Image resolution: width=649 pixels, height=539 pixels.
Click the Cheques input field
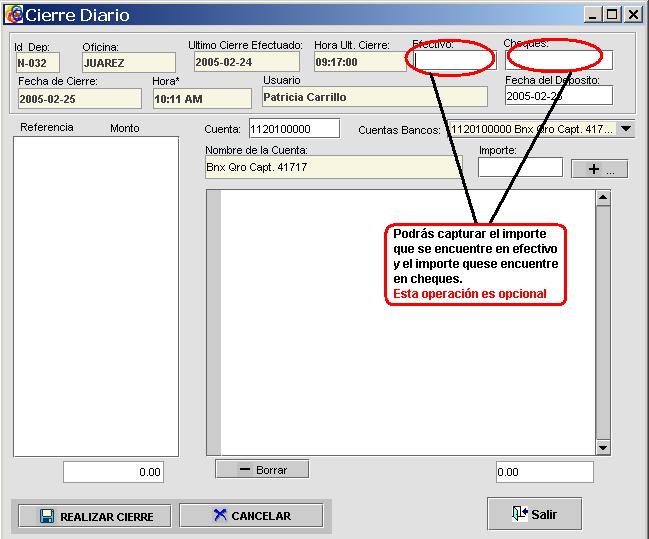point(558,61)
